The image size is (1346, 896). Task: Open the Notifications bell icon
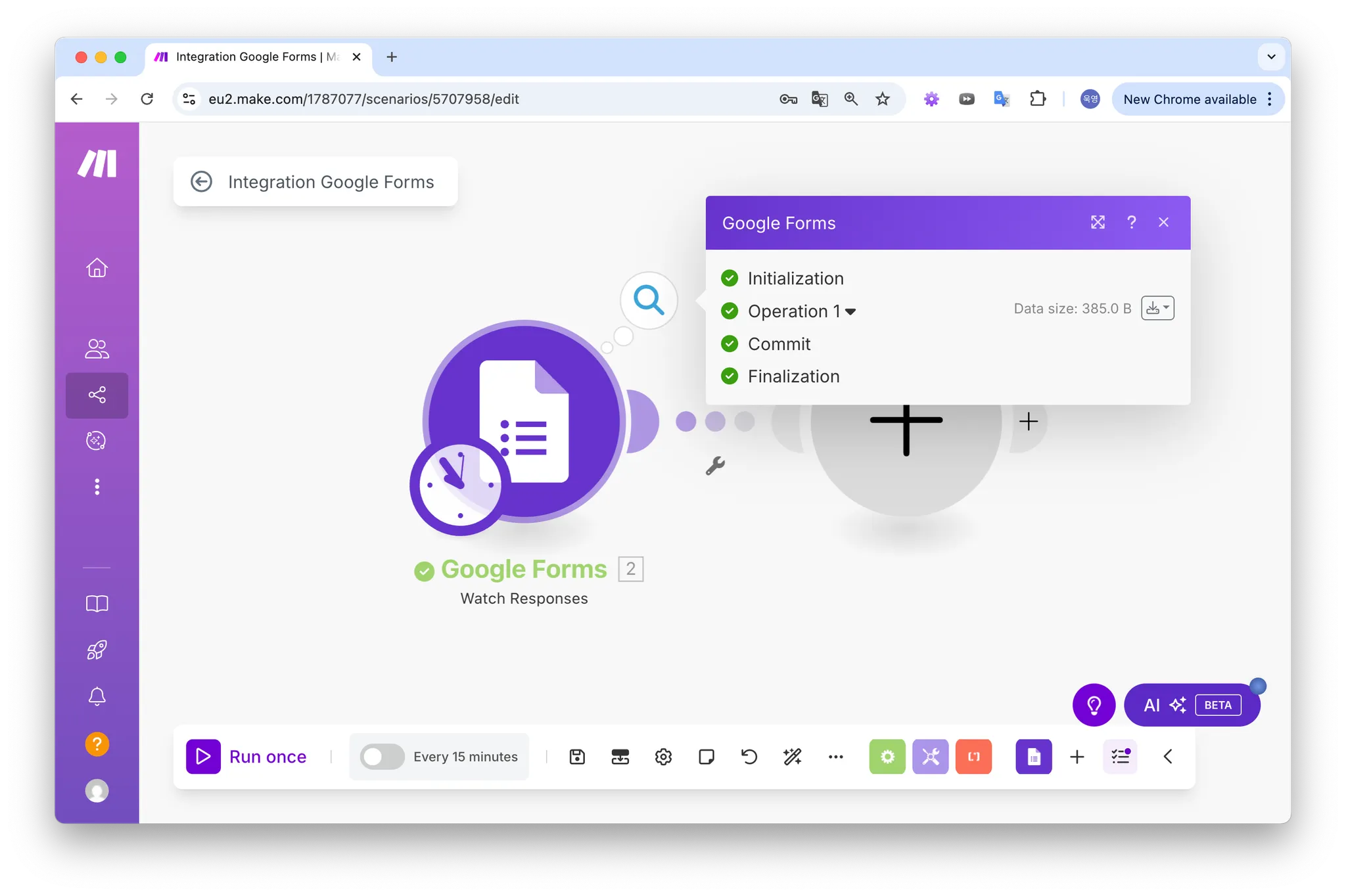pos(97,696)
